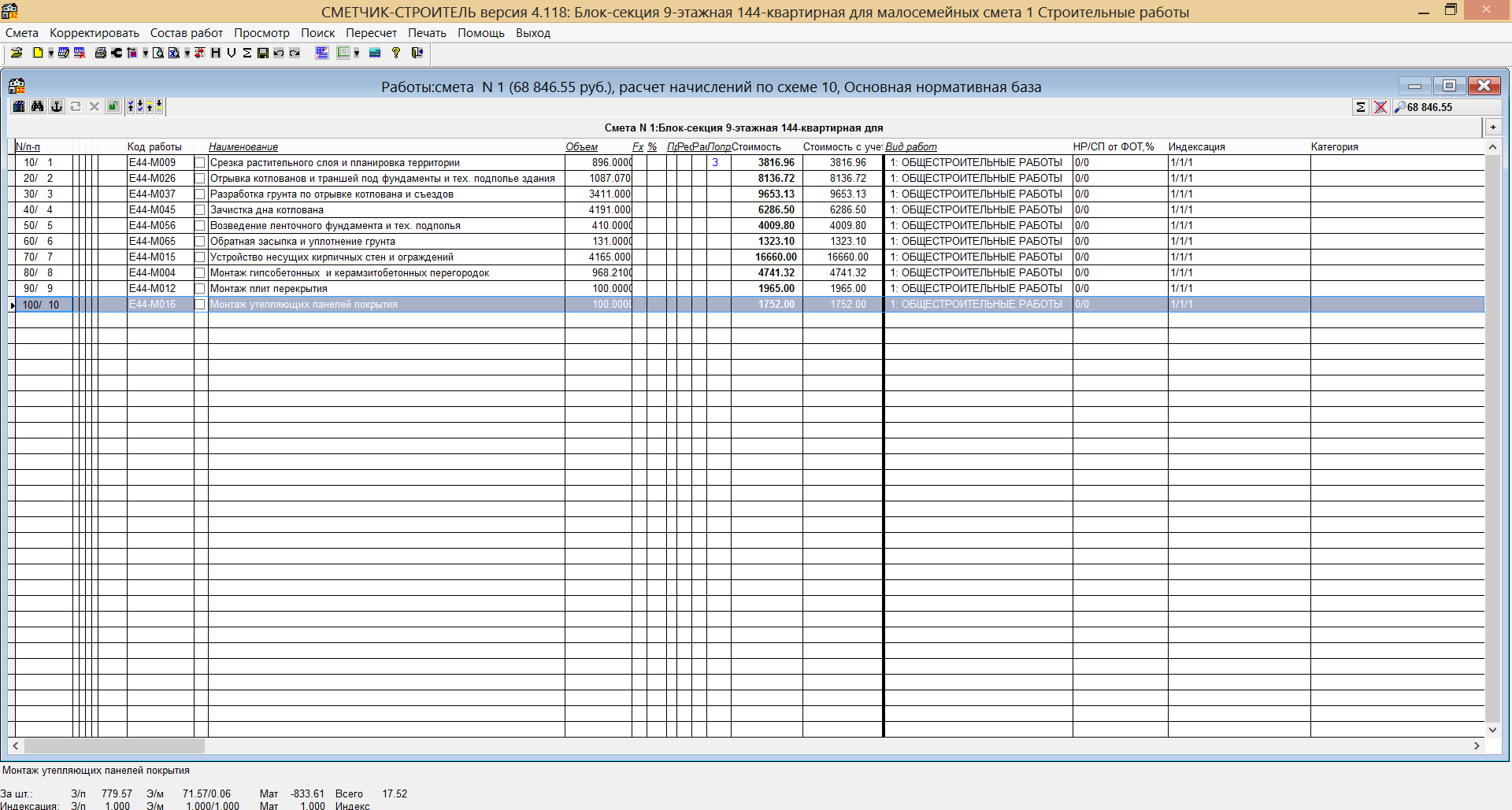
Task: Toggle checkbox for row E44-M015
Action: tap(200, 257)
